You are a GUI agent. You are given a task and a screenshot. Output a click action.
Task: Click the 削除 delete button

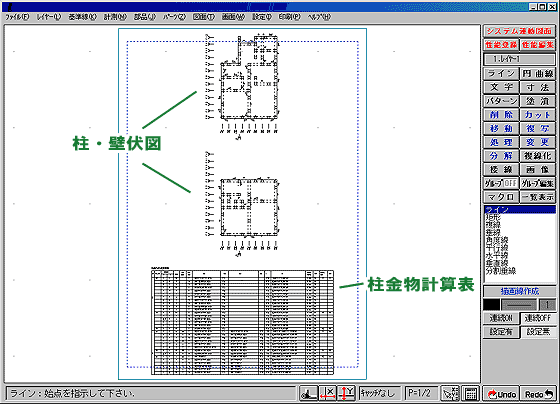[x=501, y=115]
